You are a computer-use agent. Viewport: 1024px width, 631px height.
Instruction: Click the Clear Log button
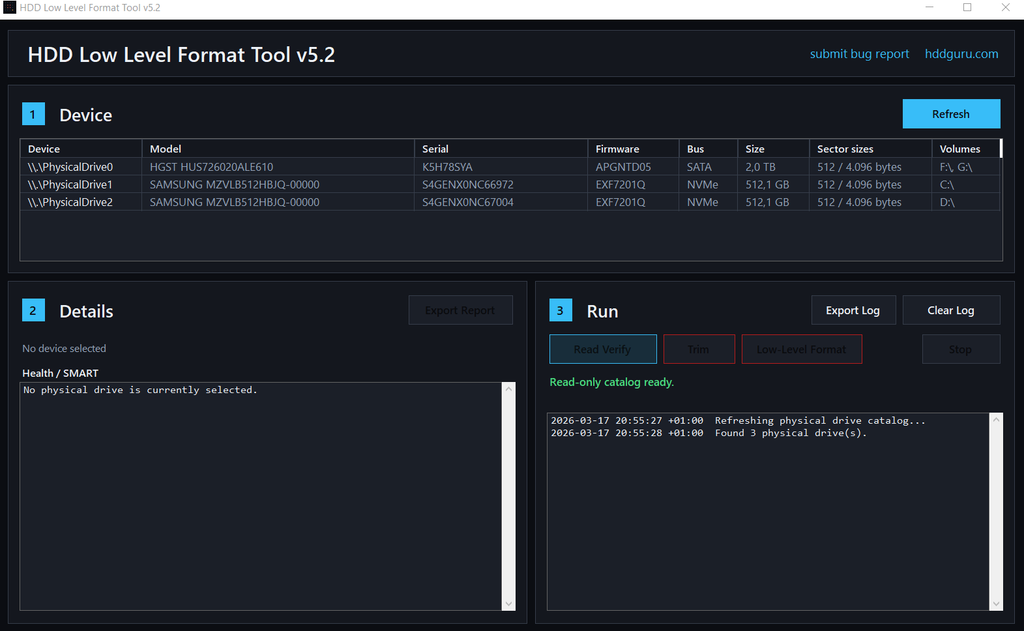point(951,310)
